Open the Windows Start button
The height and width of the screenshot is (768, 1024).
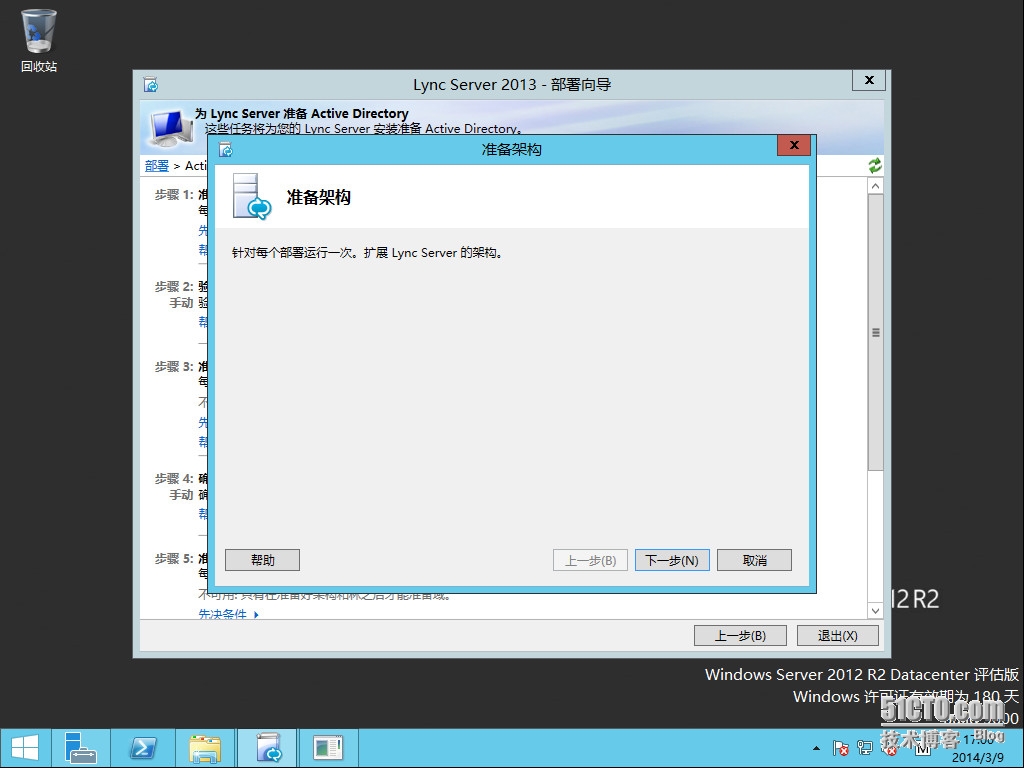(25, 748)
